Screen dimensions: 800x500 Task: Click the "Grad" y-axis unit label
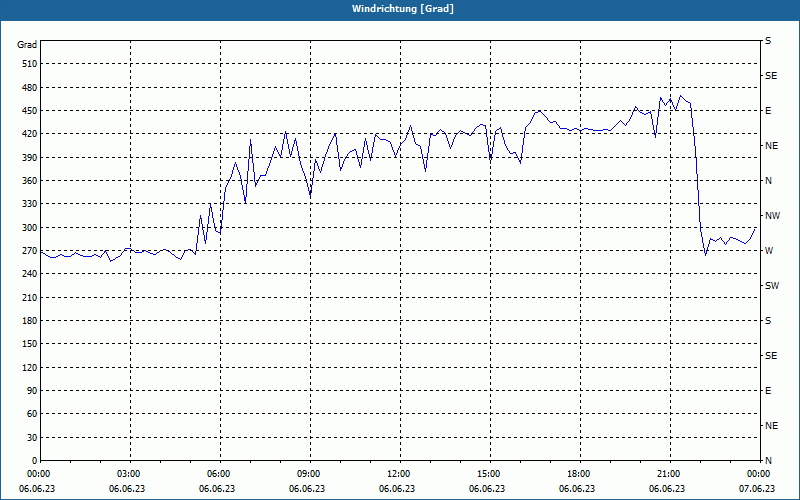click(x=27, y=45)
